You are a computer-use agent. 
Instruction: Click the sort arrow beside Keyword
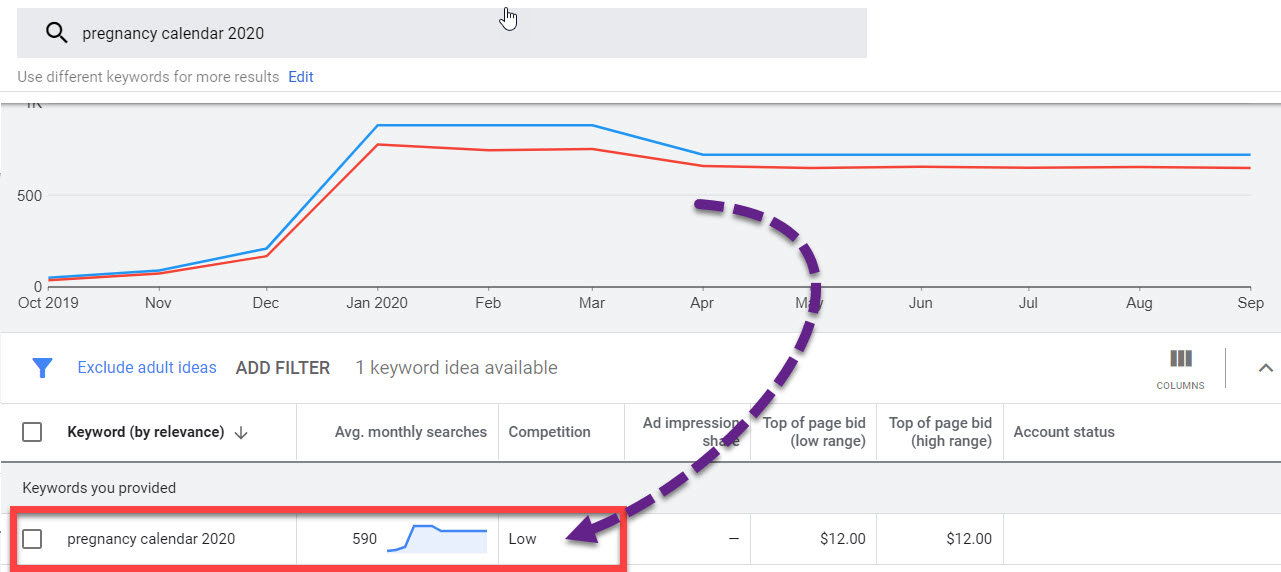pyautogui.click(x=241, y=433)
